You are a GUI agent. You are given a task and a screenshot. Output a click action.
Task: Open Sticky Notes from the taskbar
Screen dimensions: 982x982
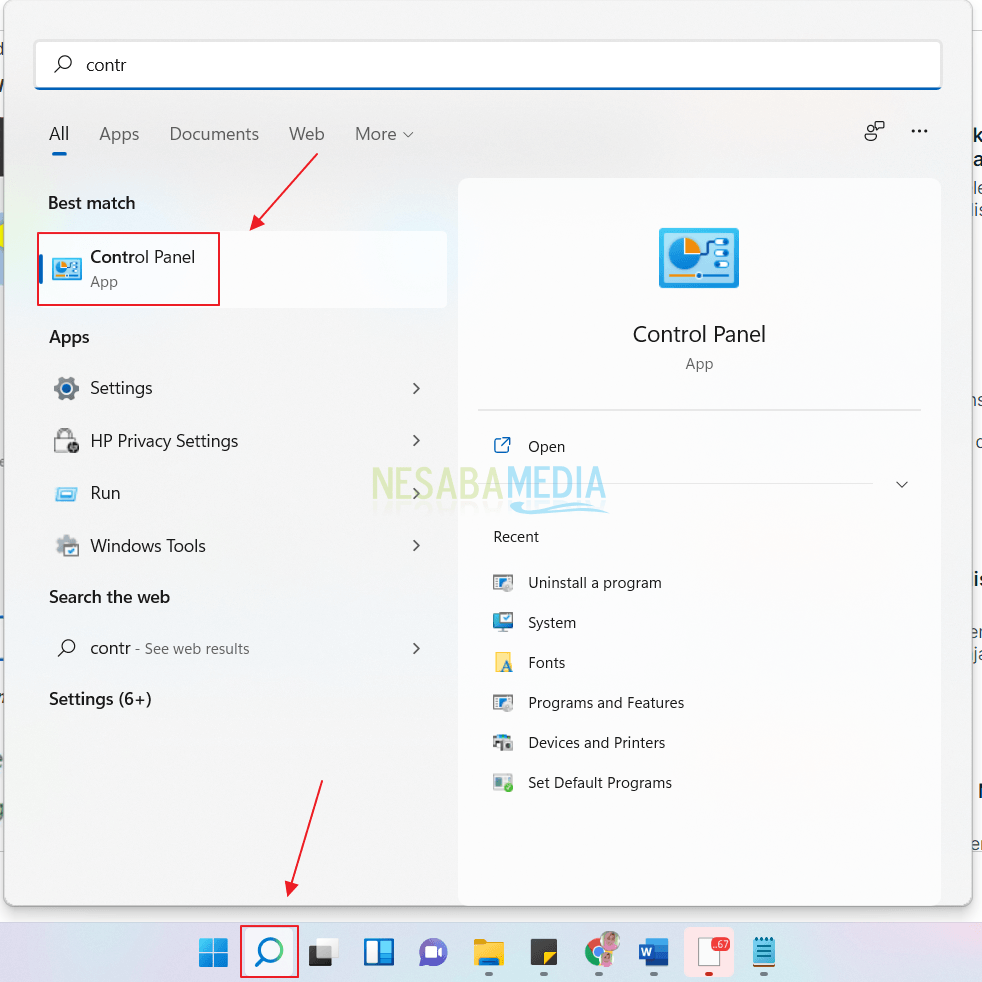(544, 953)
